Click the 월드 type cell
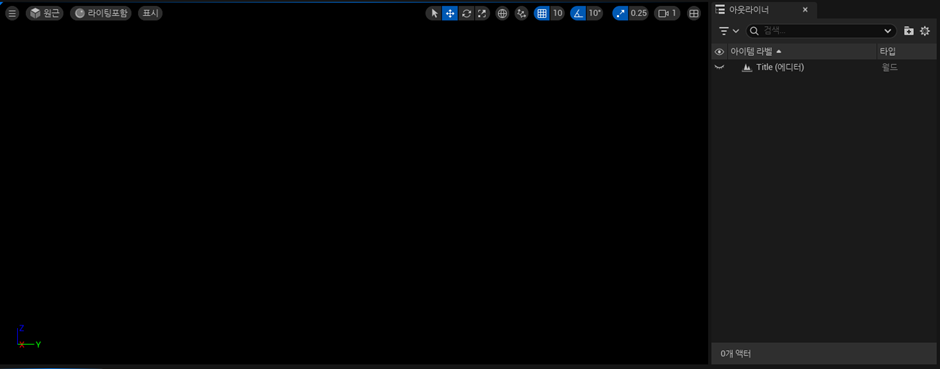940x369 pixels. click(x=890, y=67)
